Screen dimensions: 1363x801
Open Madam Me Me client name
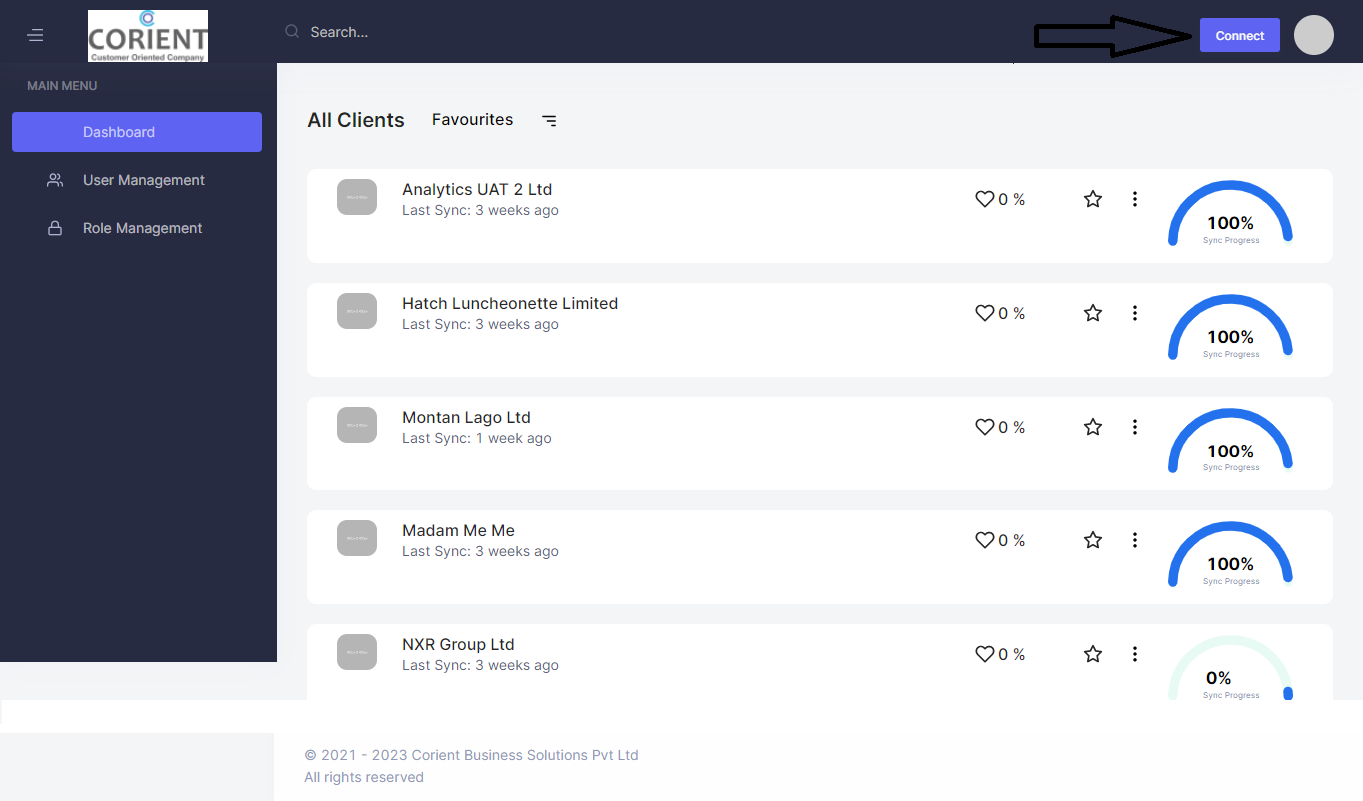pyautogui.click(x=458, y=530)
